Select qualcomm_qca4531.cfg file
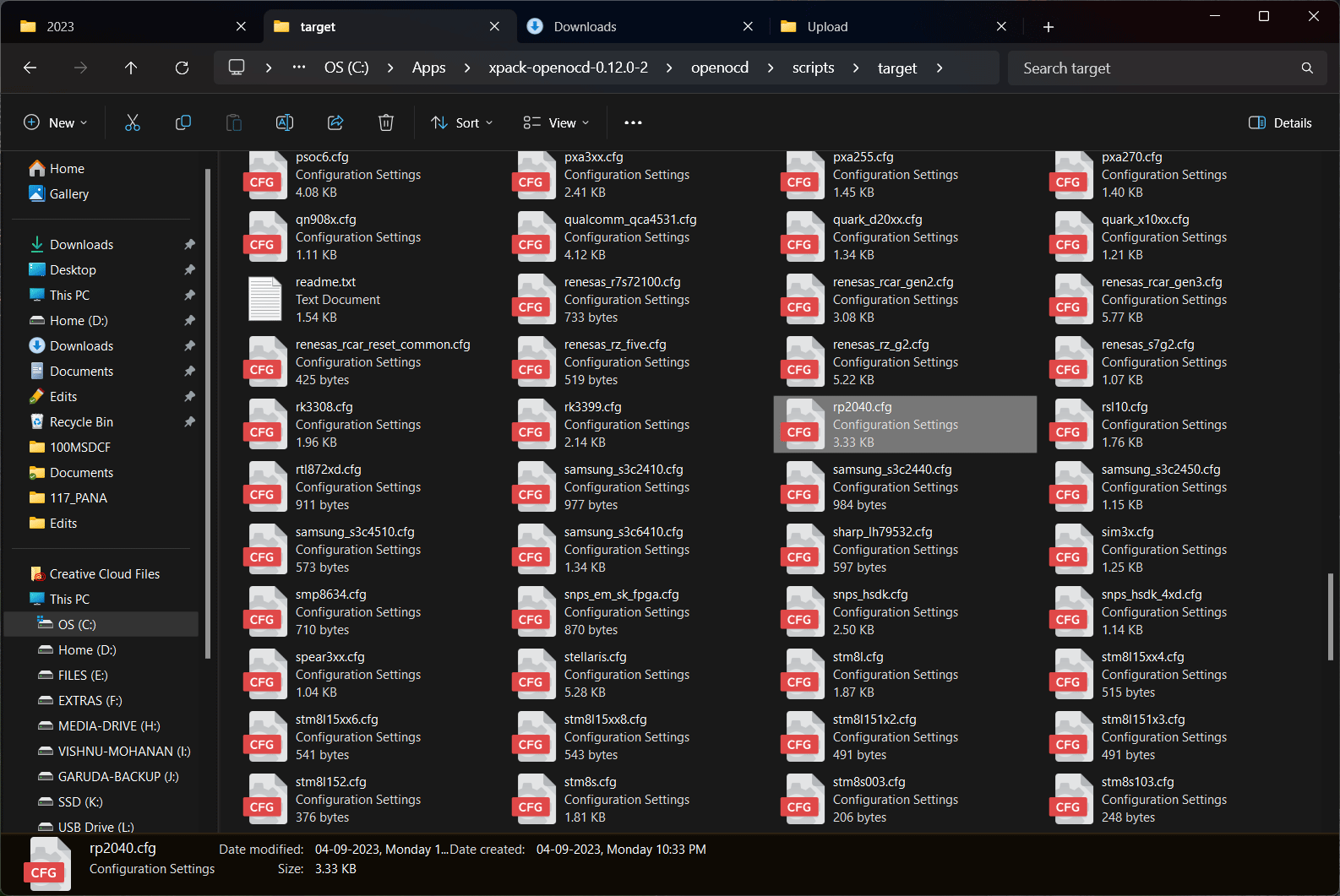Viewport: 1340px width, 896px height. (x=636, y=236)
